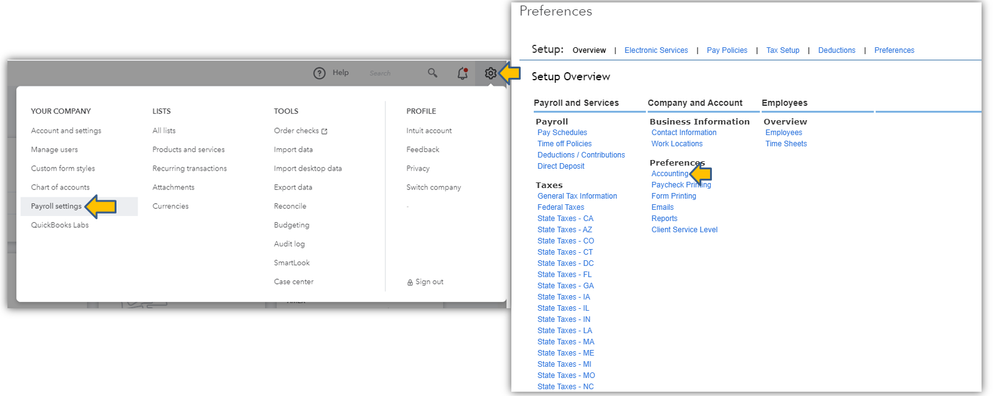Open Account and settings
The height and width of the screenshot is (396, 999).
click(66, 131)
